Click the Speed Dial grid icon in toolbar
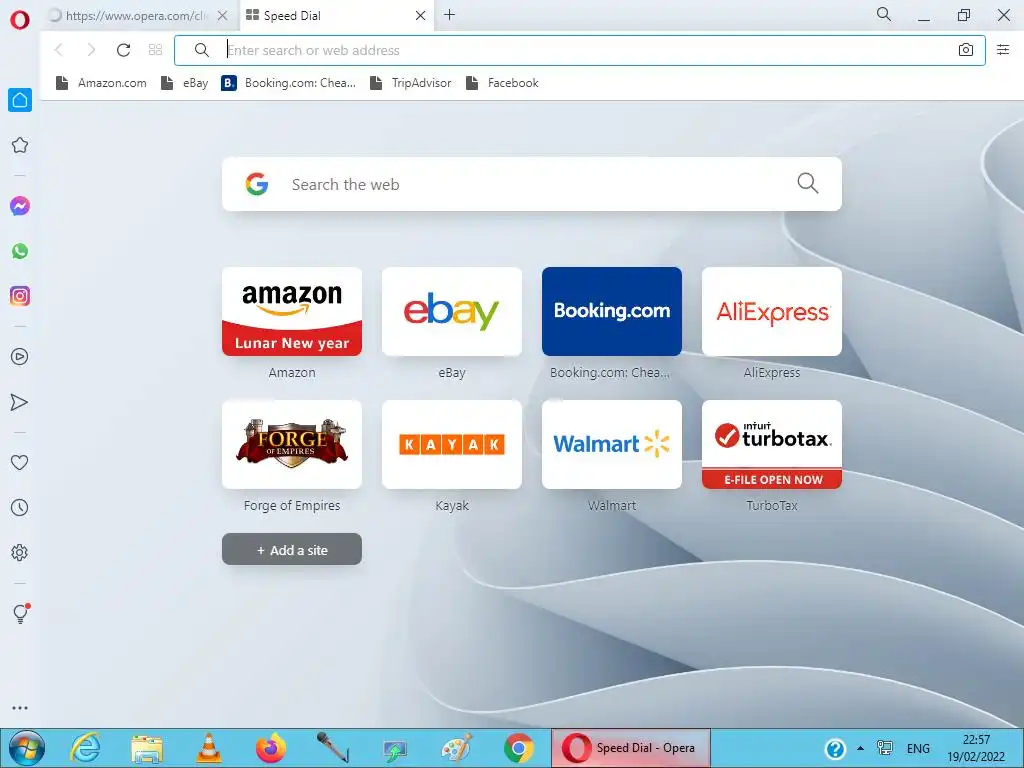The image size is (1024, 768). pyautogui.click(x=155, y=50)
